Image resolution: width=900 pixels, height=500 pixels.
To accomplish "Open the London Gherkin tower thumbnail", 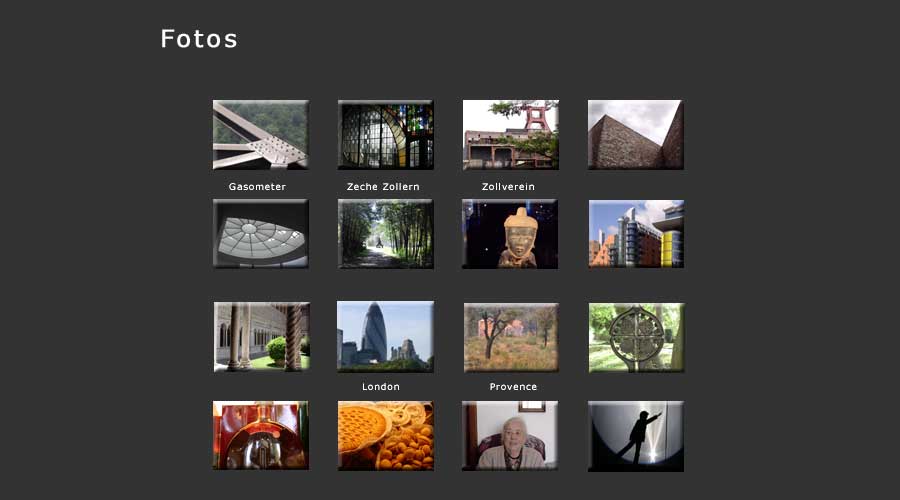I will pos(385,336).
